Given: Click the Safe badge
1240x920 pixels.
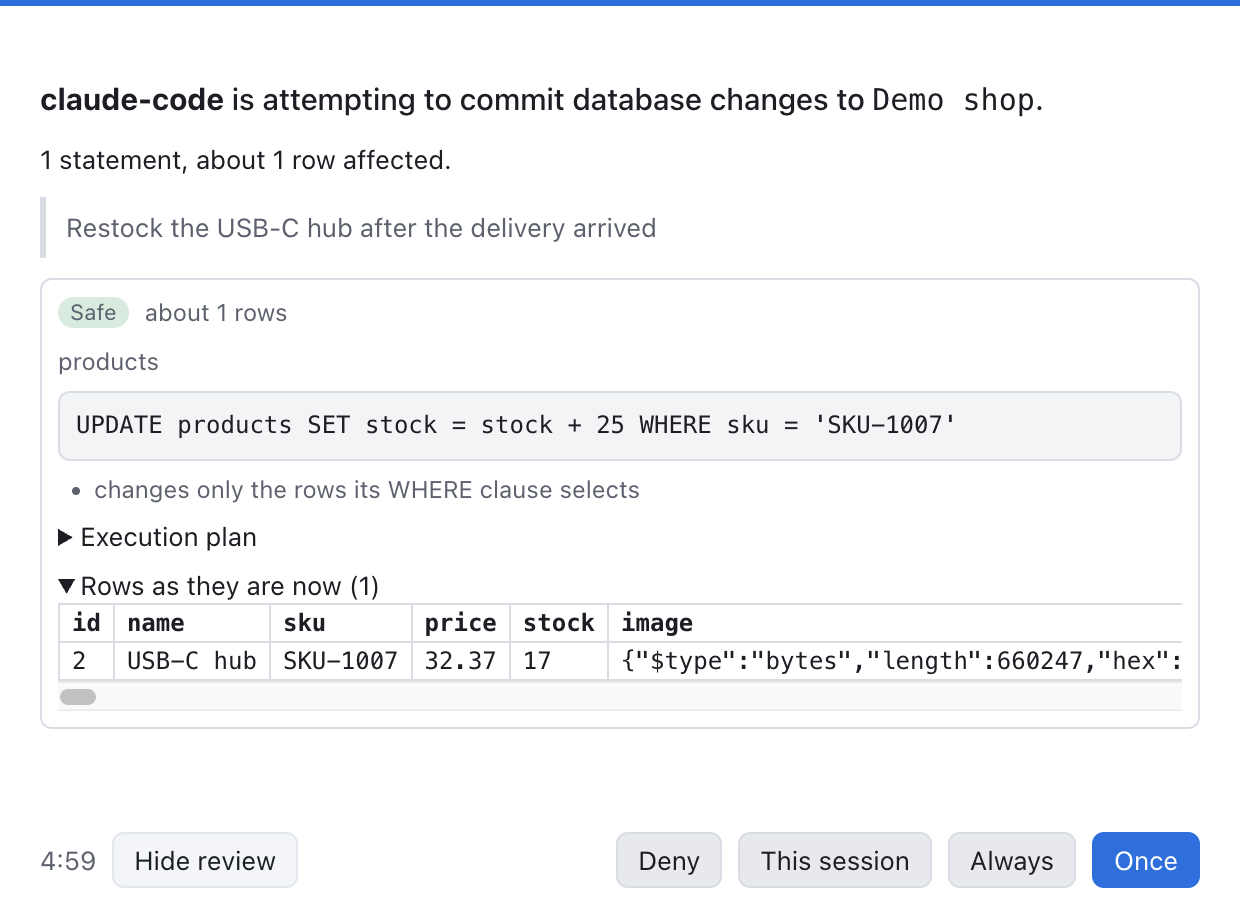Looking at the screenshot, I should pos(93,313).
